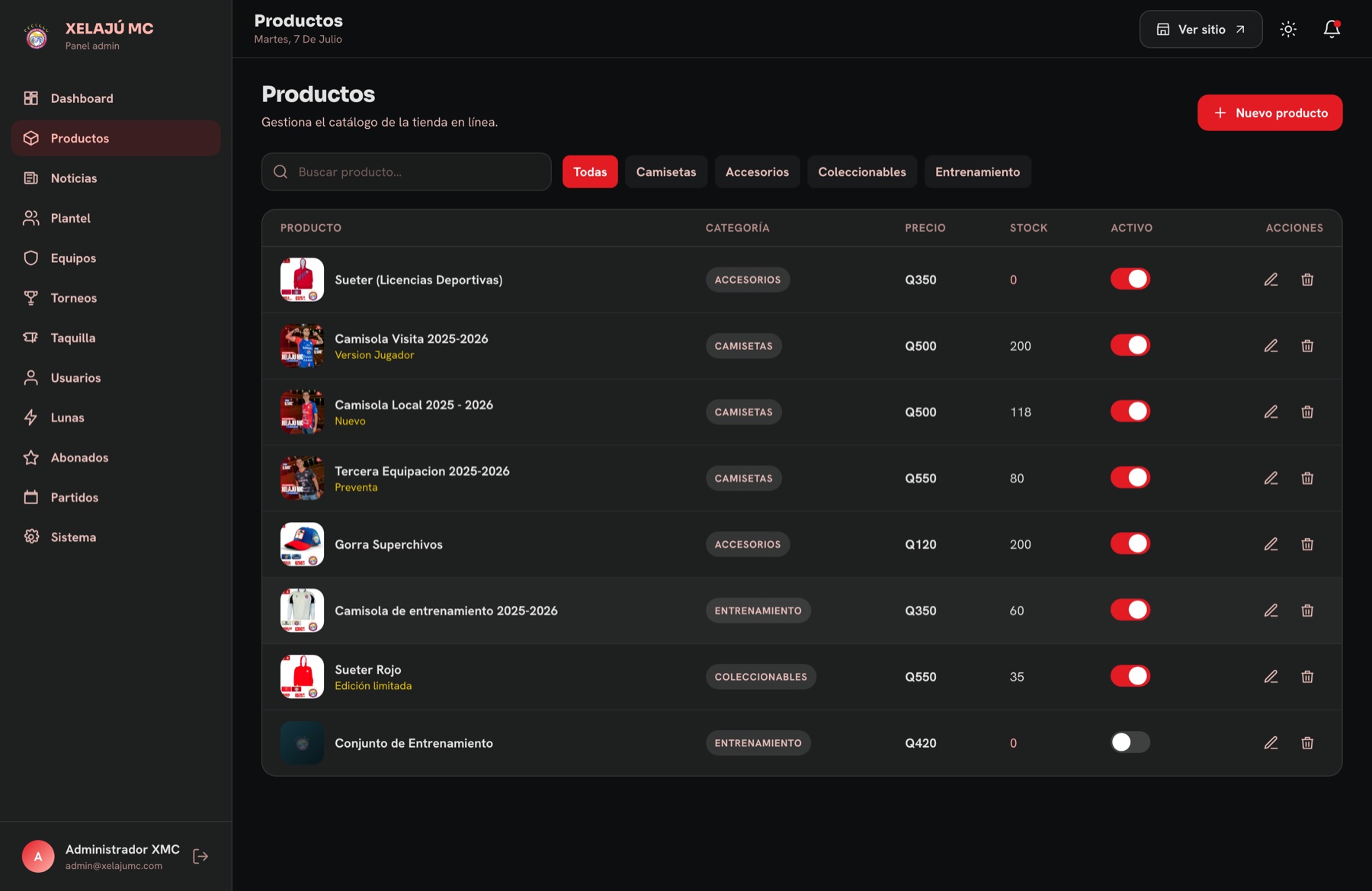The width and height of the screenshot is (1372, 891).
Task: Filter products by Camisetas
Action: pyautogui.click(x=666, y=171)
